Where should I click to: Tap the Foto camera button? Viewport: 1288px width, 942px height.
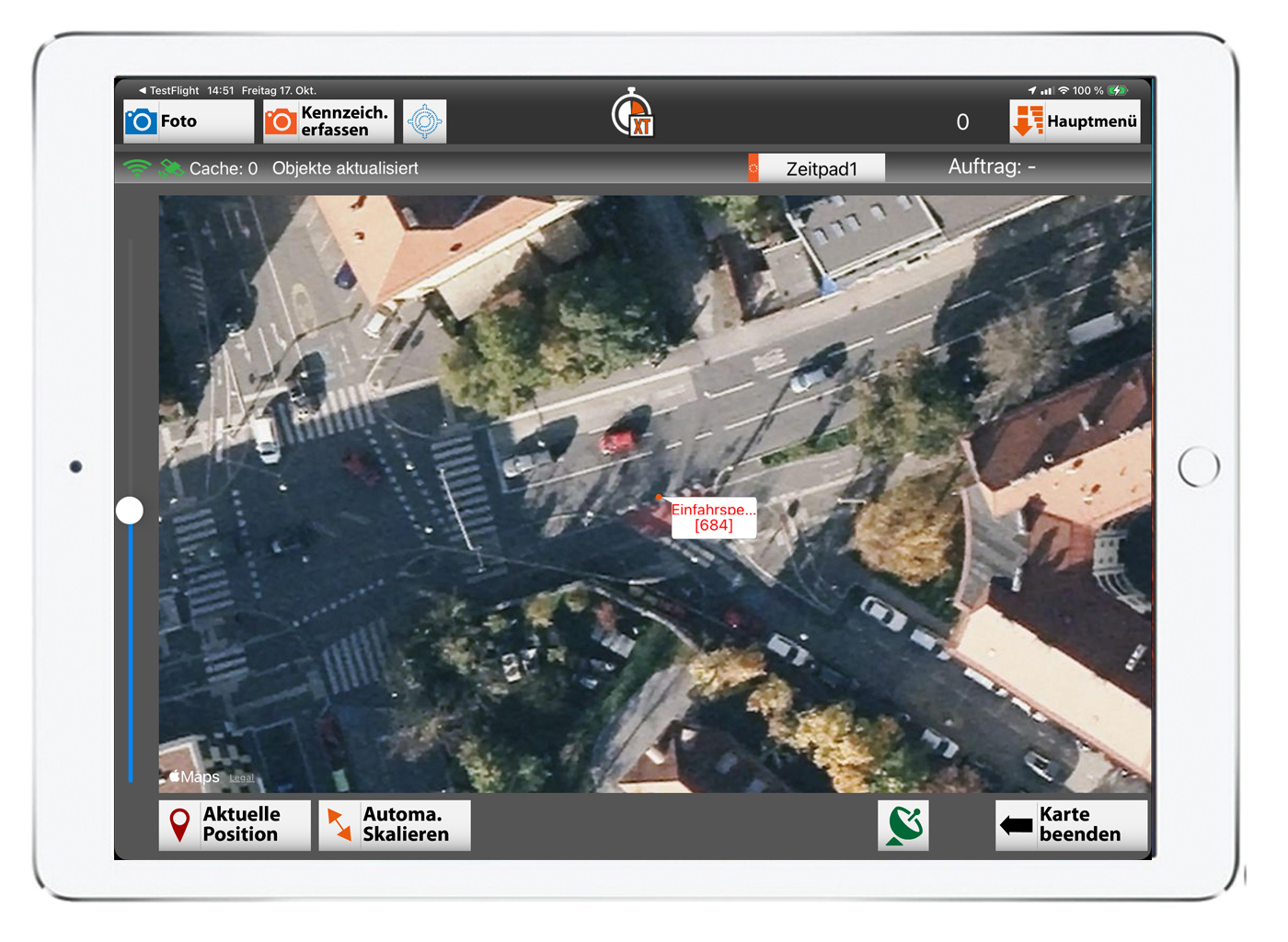tap(188, 121)
